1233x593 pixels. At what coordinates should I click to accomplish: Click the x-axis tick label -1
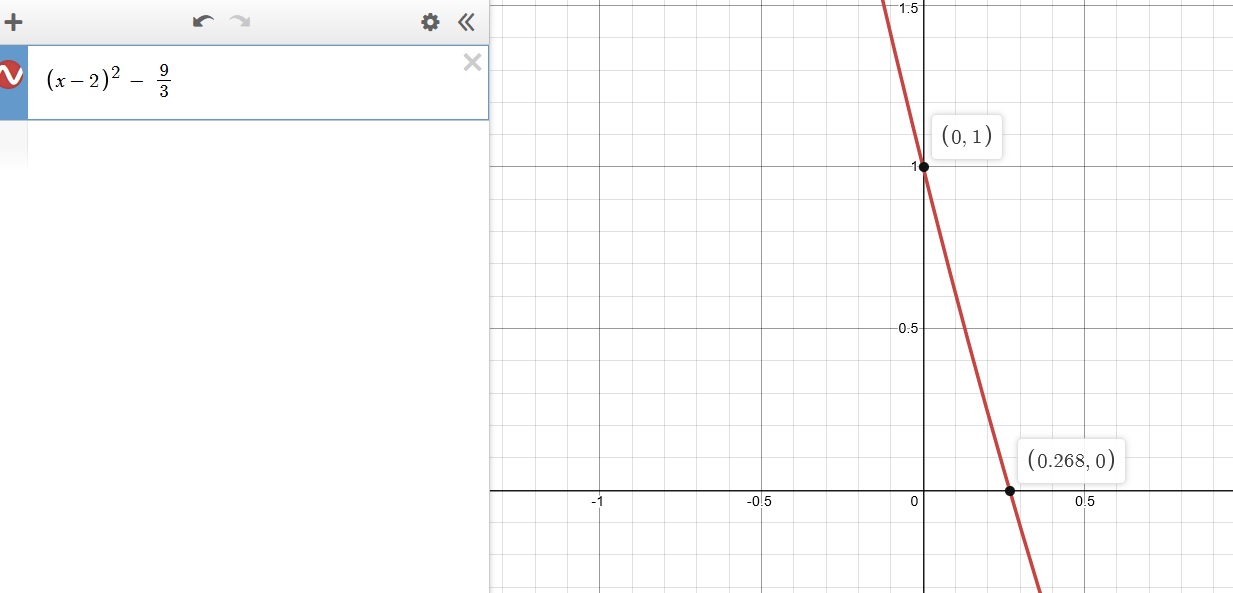click(x=597, y=502)
